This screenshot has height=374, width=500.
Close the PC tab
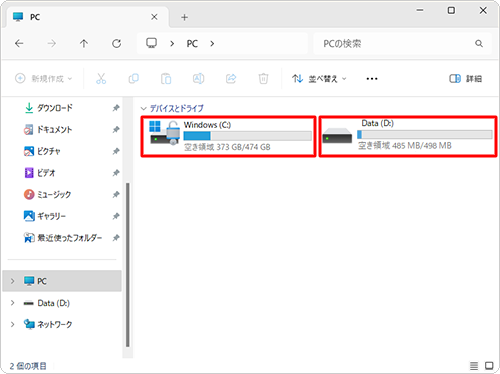coord(154,17)
